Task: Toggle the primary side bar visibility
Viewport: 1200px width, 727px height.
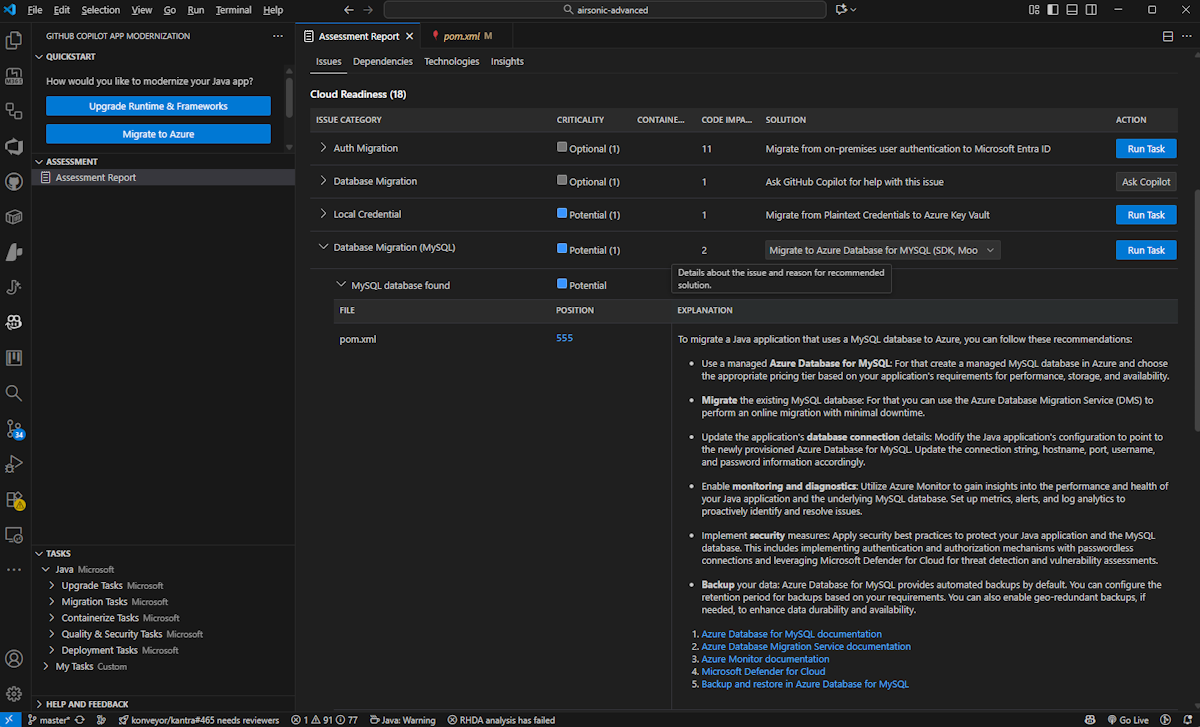Action: [x=1051, y=10]
